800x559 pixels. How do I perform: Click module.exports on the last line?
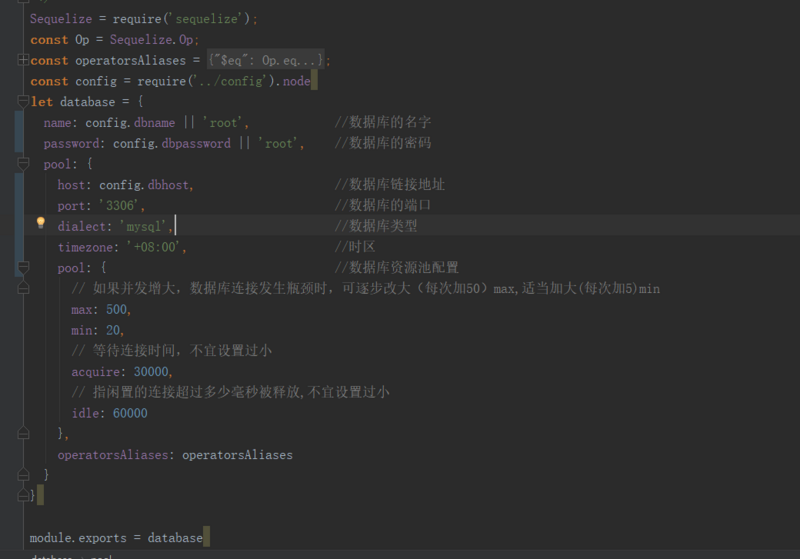click(78, 538)
